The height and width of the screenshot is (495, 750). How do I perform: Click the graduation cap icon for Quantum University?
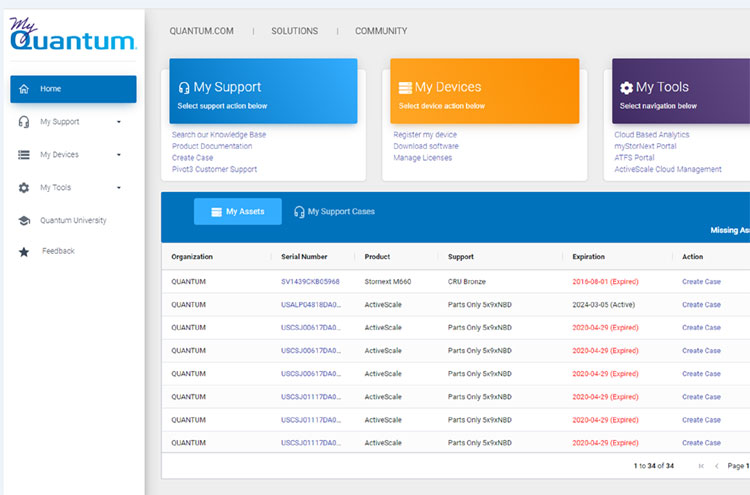(24, 220)
